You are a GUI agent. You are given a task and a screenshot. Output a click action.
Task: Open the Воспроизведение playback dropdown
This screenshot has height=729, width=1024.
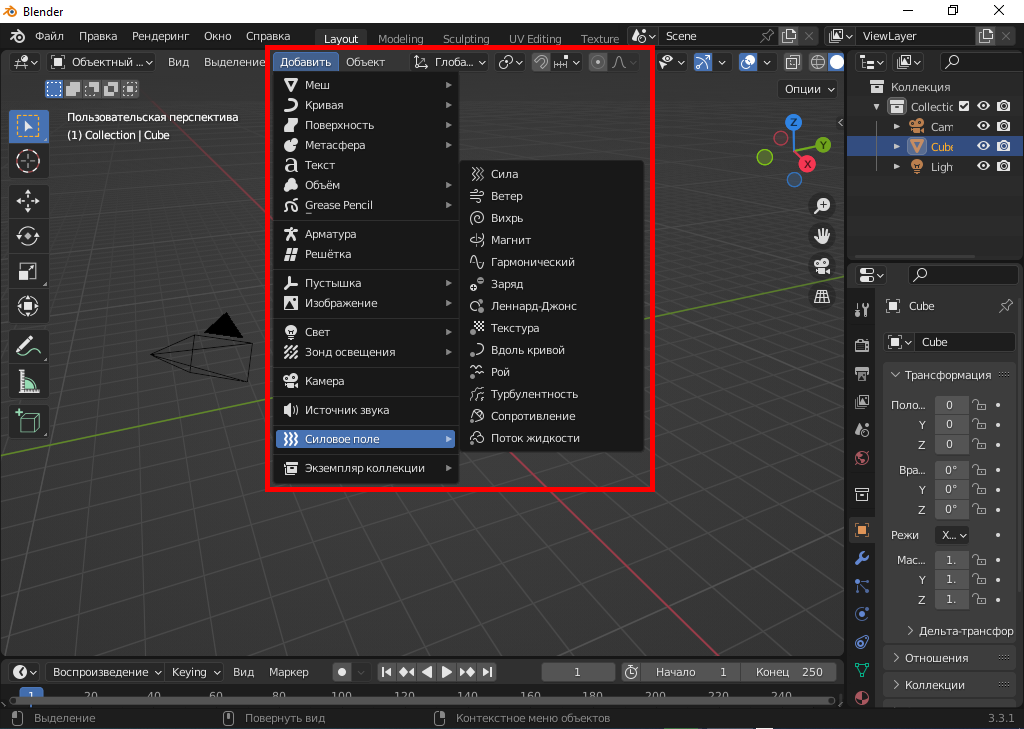(106, 672)
